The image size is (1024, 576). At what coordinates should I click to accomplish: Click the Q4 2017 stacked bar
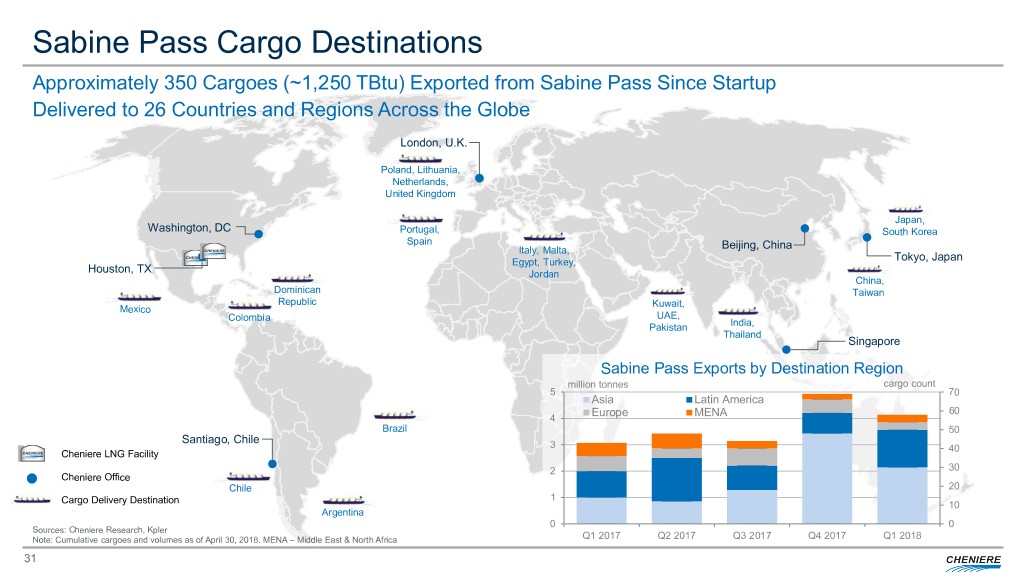(x=827, y=458)
